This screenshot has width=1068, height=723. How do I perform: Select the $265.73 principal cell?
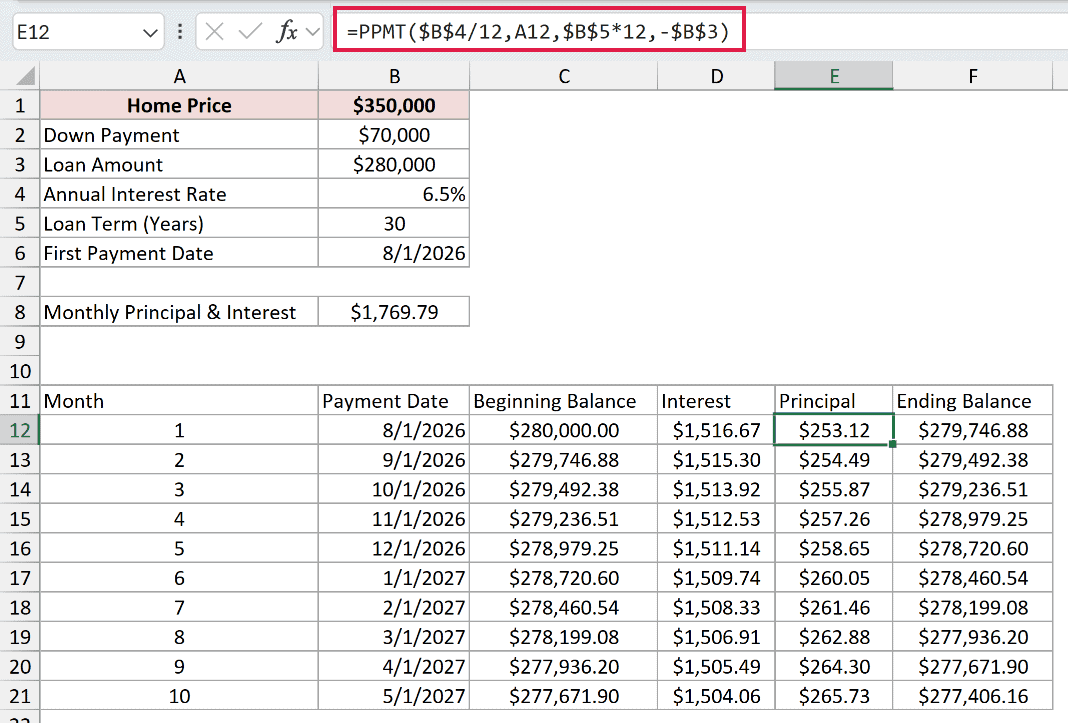[834, 696]
